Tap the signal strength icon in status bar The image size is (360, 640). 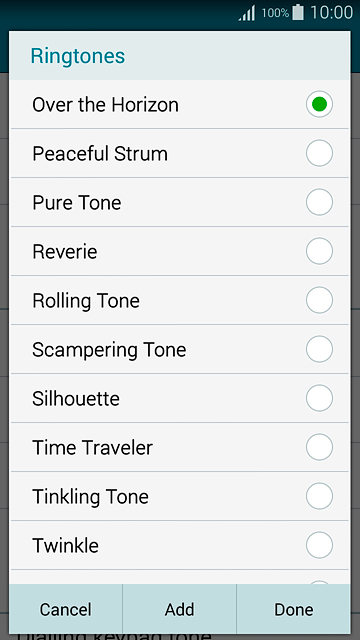[x=247, y=13]
